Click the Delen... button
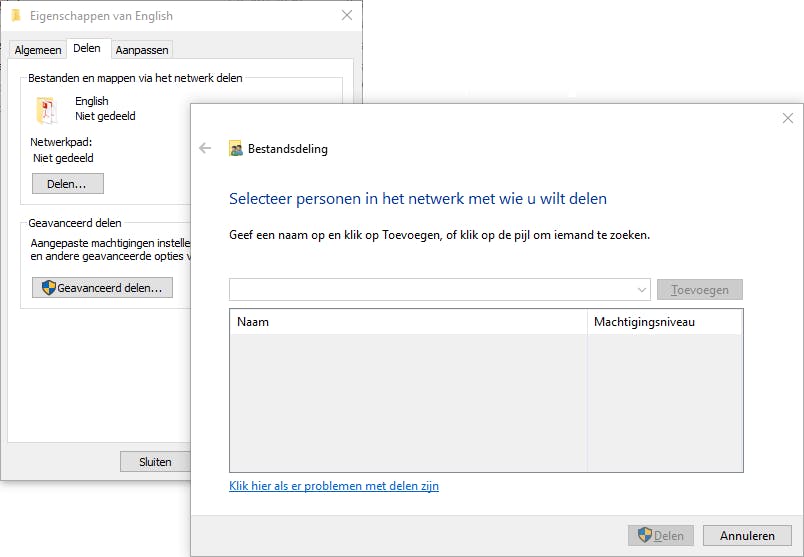The width and height of the screenshot is (804, 557). (x=67, y=184)
